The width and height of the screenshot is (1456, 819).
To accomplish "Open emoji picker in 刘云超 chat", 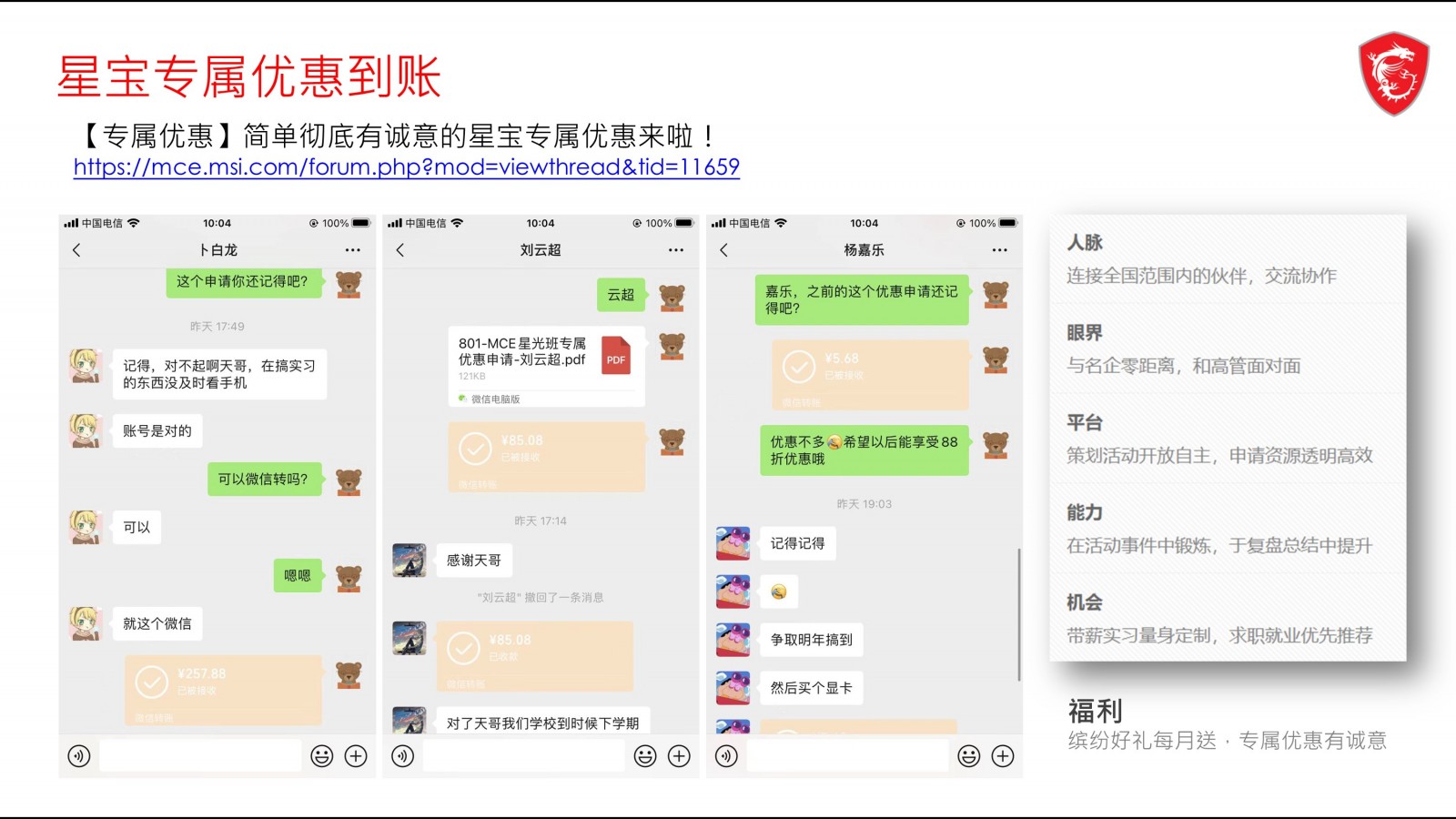I will (645, 756).
